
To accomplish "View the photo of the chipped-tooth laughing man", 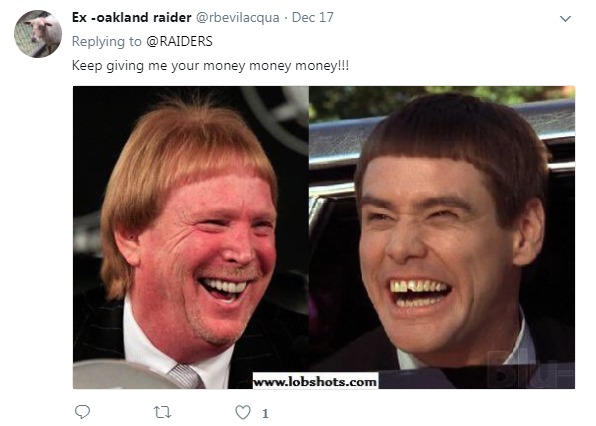I will (442, 237).
